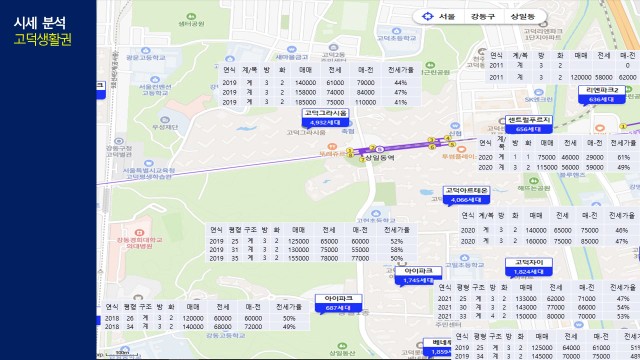
Task: Click the 광문고등학교 school icon
Action: pos(146,51)
